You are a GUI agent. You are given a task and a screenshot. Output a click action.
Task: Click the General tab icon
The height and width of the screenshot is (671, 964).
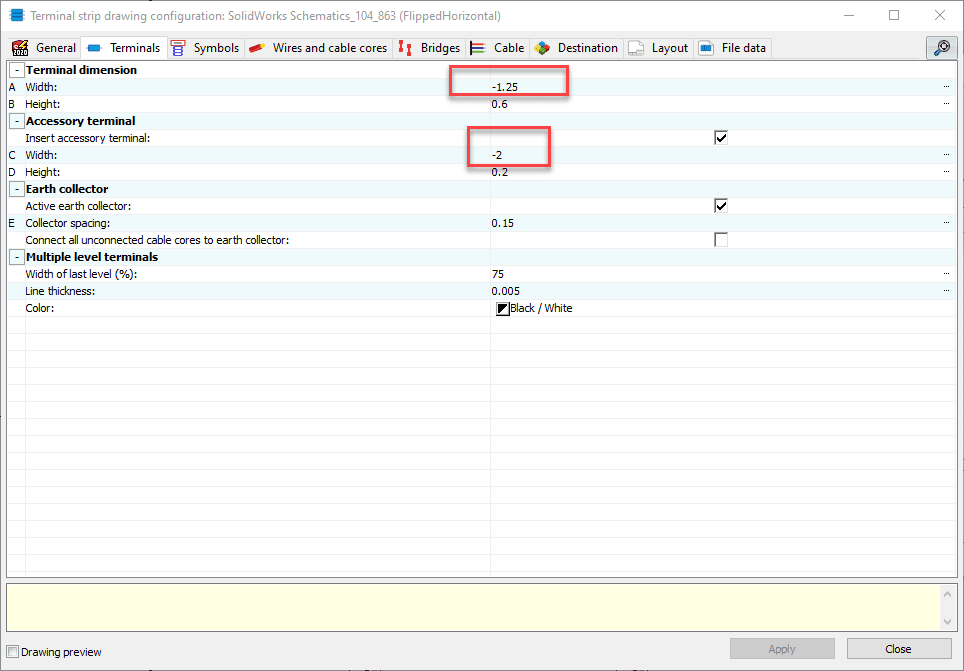[x=20, y=48]
